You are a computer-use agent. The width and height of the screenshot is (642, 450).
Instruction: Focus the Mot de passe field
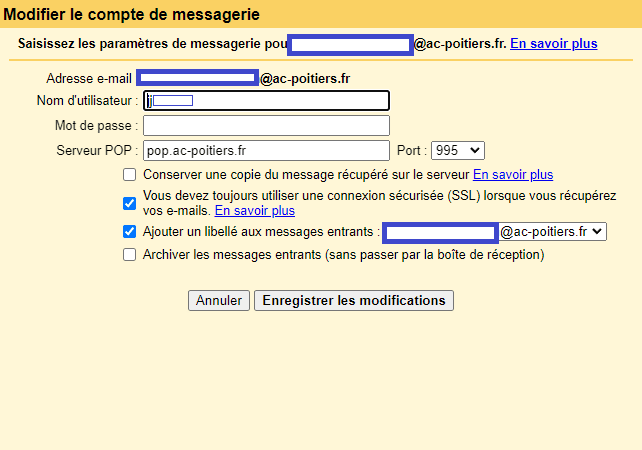pyautogui.click(x=266, y=126)
